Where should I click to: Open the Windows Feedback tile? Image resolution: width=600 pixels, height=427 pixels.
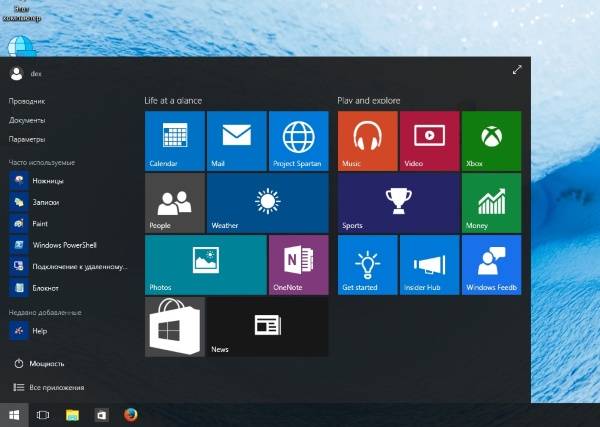[491, 265]
